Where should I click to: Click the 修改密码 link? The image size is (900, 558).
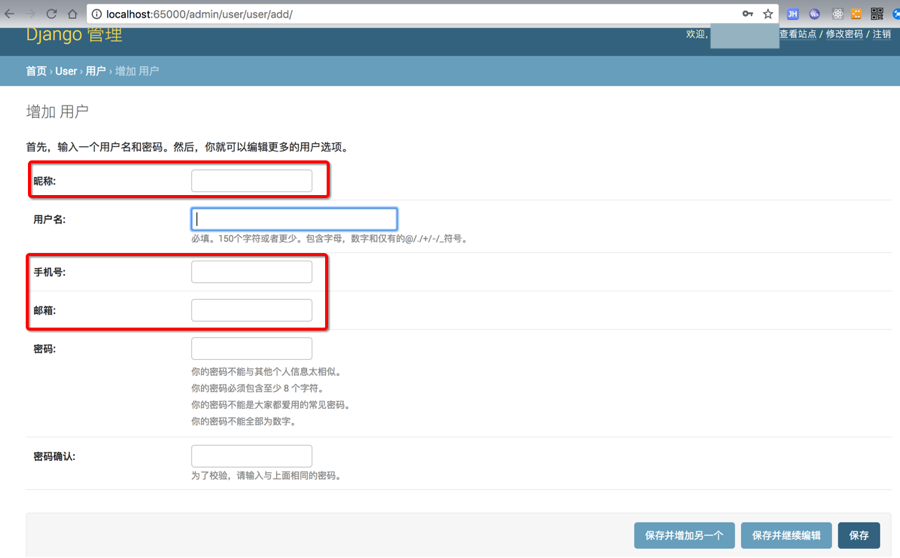[844, 34]
